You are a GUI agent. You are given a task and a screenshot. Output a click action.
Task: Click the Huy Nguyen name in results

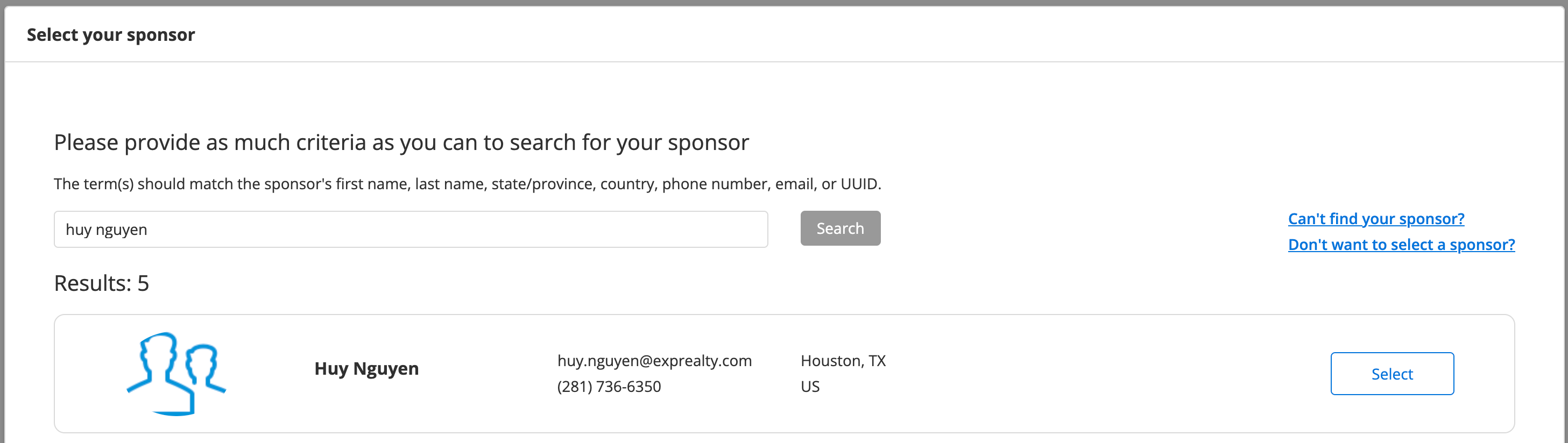coord(366,369)
